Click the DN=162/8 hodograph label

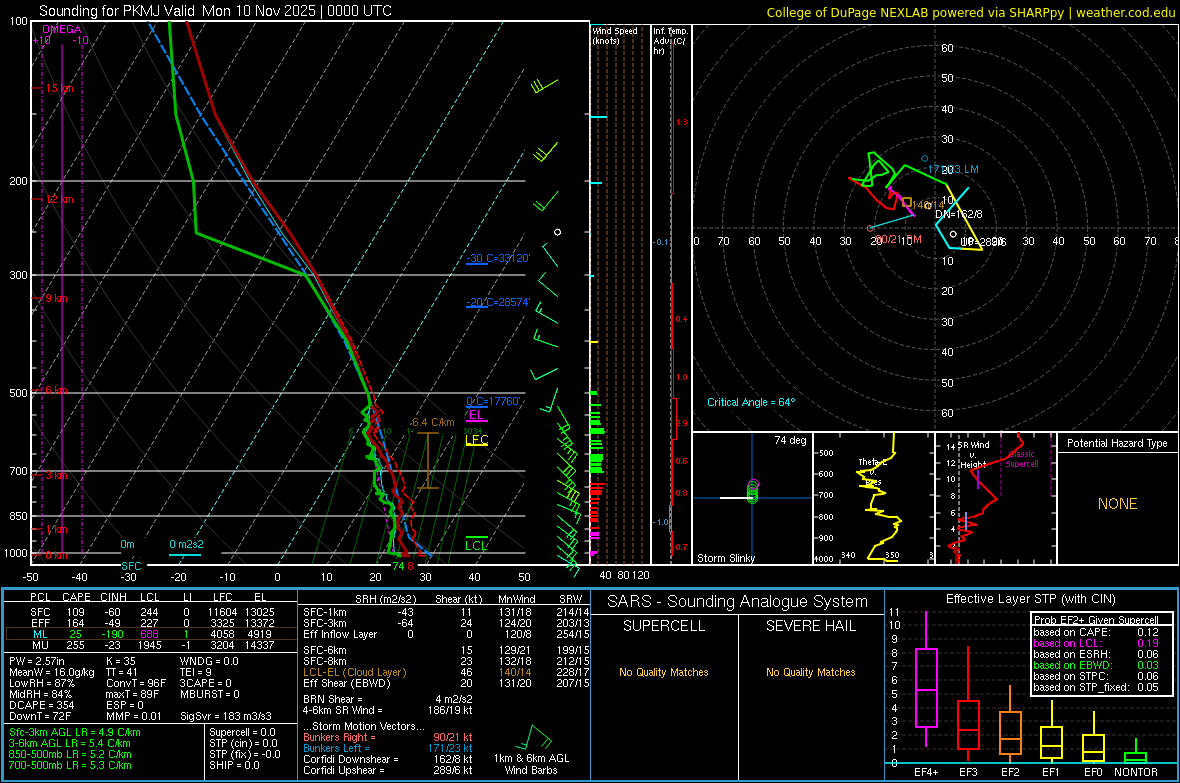pos(959,215)
